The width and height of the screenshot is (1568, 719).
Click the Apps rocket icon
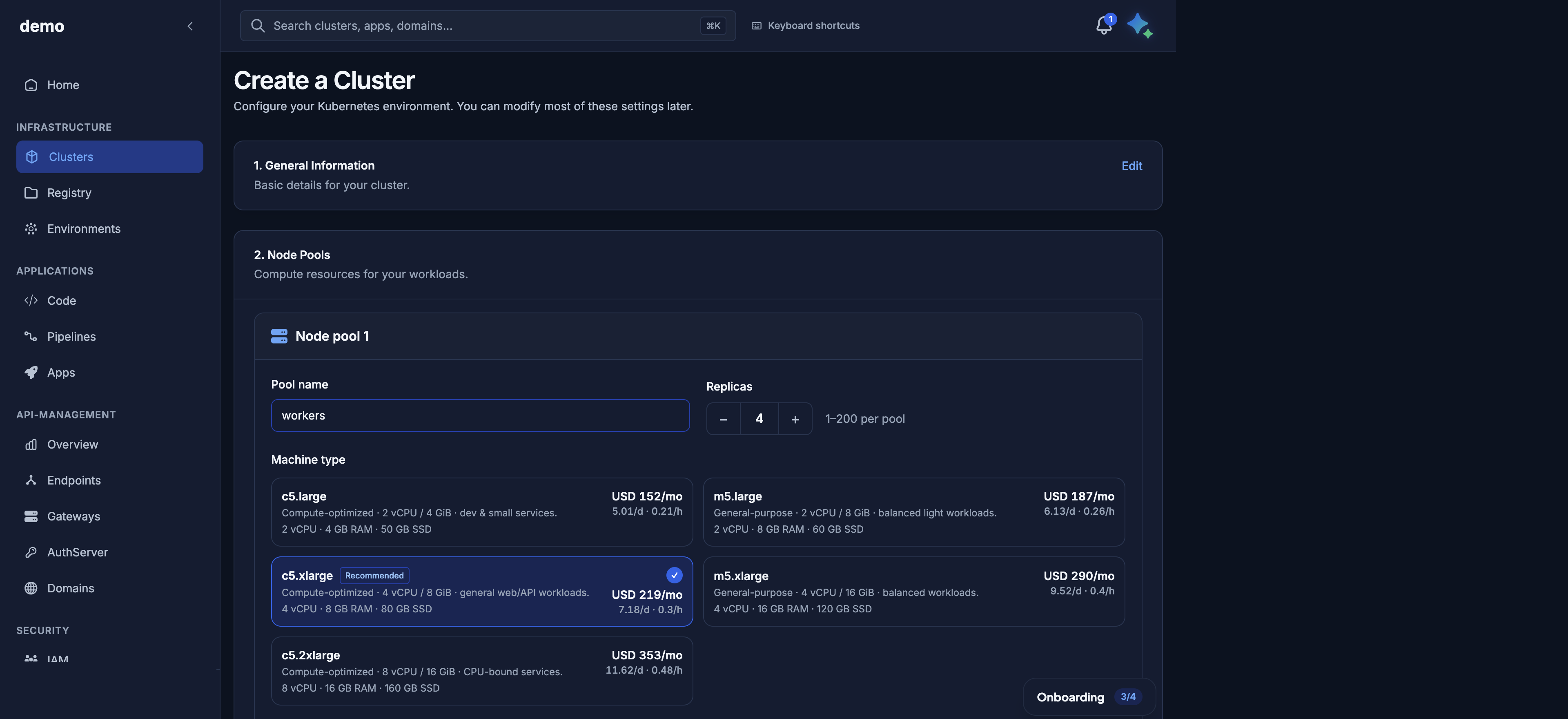(x=31, y=373)
